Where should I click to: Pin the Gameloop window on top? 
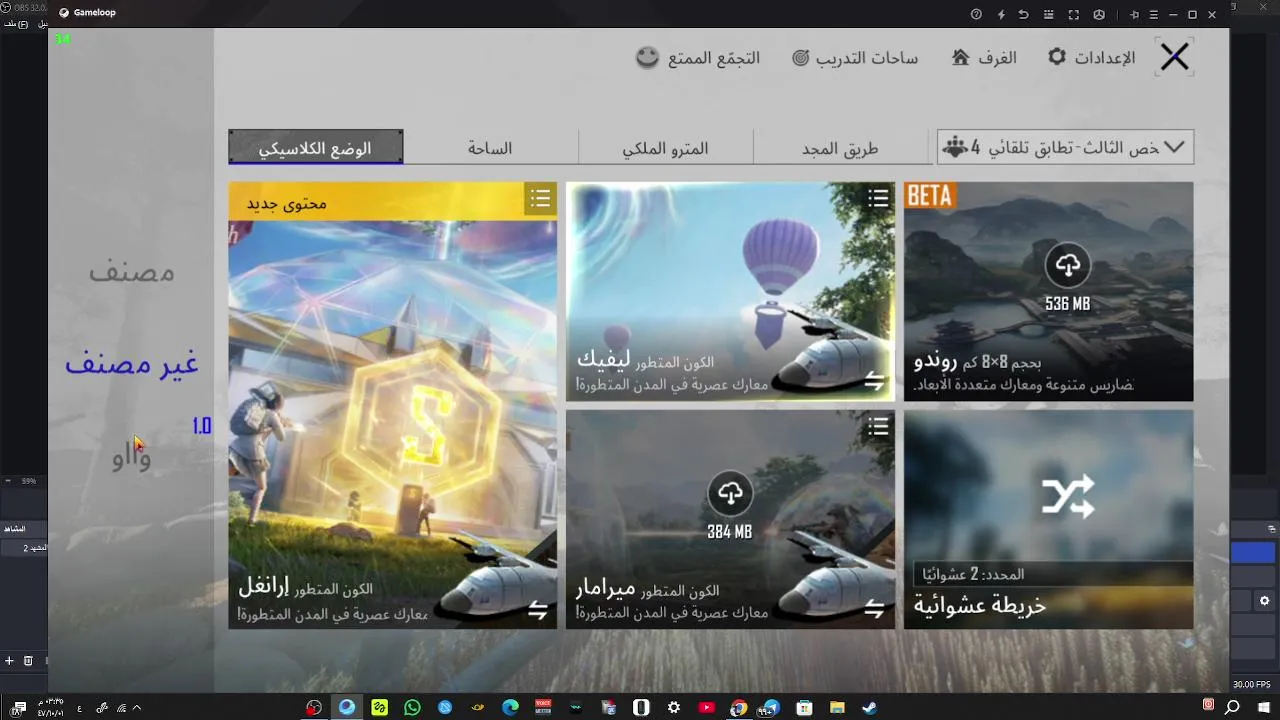(x=1135, y=14)
